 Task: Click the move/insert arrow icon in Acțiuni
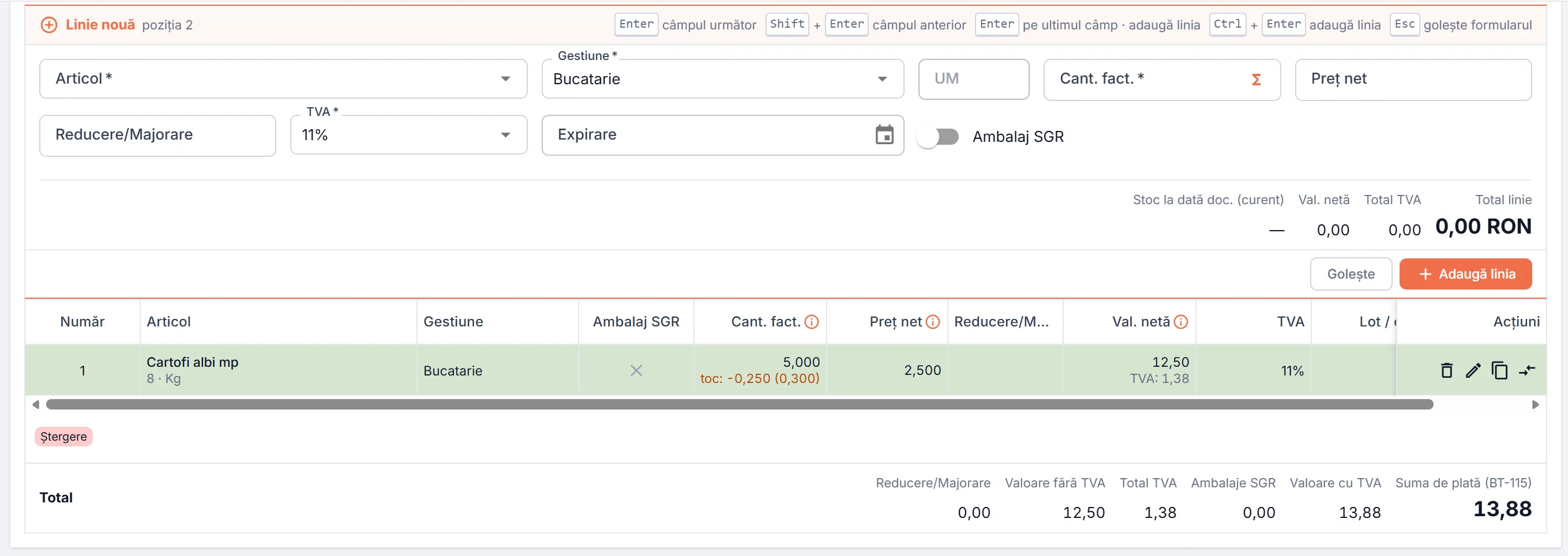coord(1527,370)
